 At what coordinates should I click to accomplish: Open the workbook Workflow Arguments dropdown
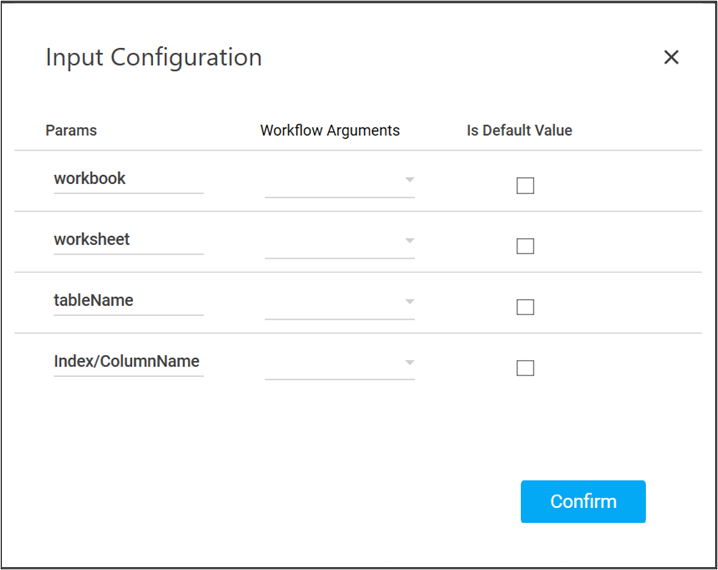339,181
